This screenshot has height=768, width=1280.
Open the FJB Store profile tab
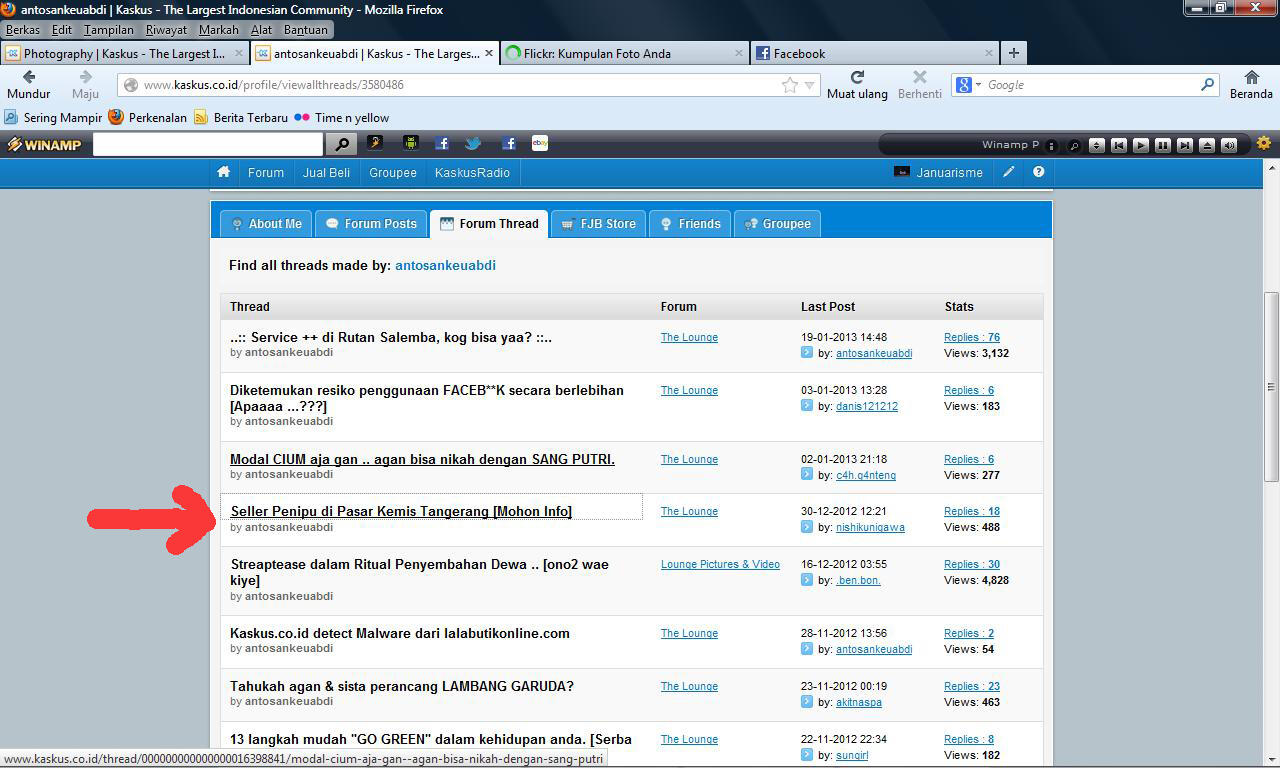599,223
